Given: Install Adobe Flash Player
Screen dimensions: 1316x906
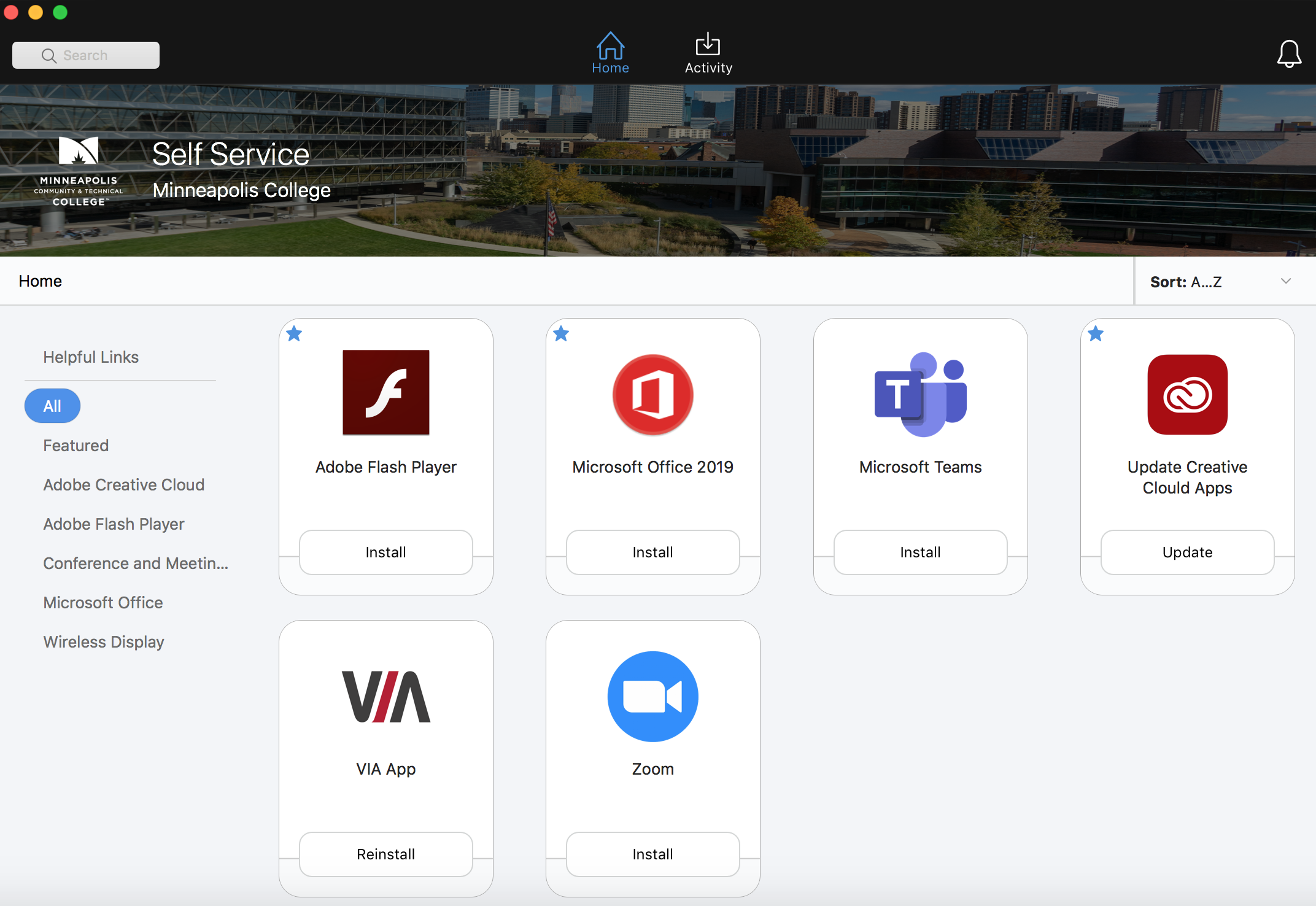Looking at the screenshot, I should 386,552.
